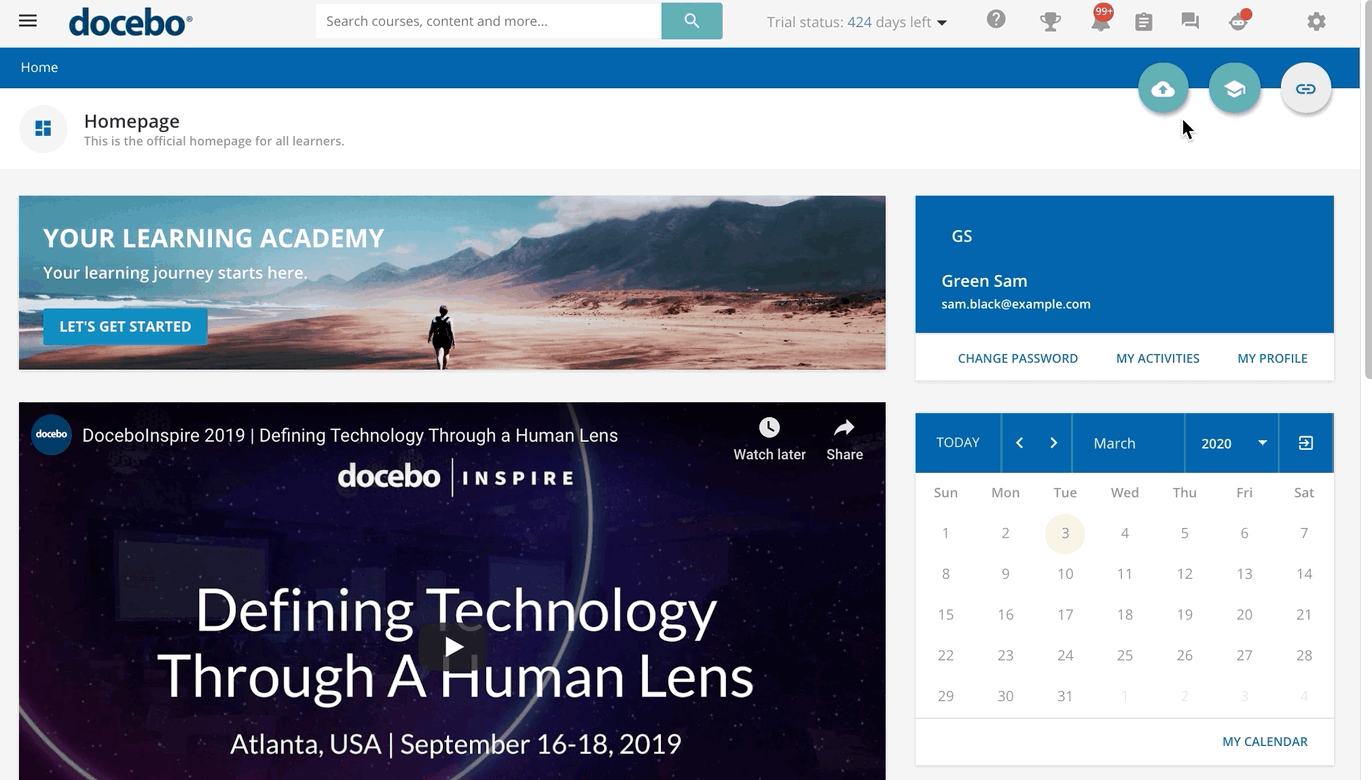Open the chat messages icon
The width and height of the screenshot is (1372, 780).
point(1190,21)
